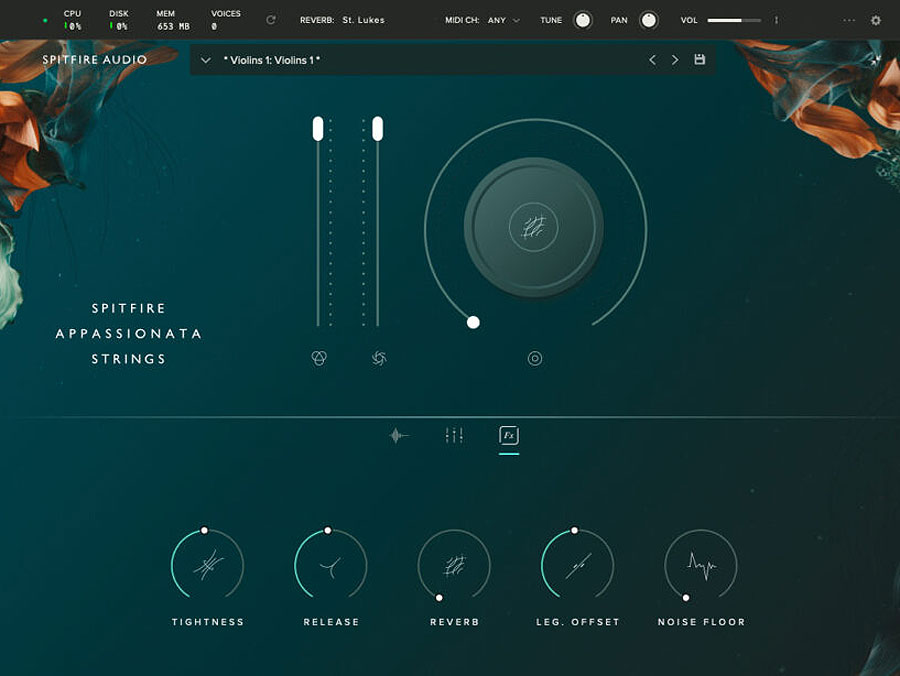
Task: Click the reverb St. Lukes label
Action: 342,20
